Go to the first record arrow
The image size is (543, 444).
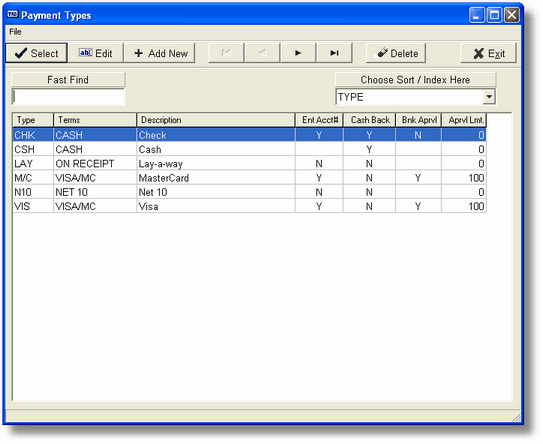click(x=226, y=53)
